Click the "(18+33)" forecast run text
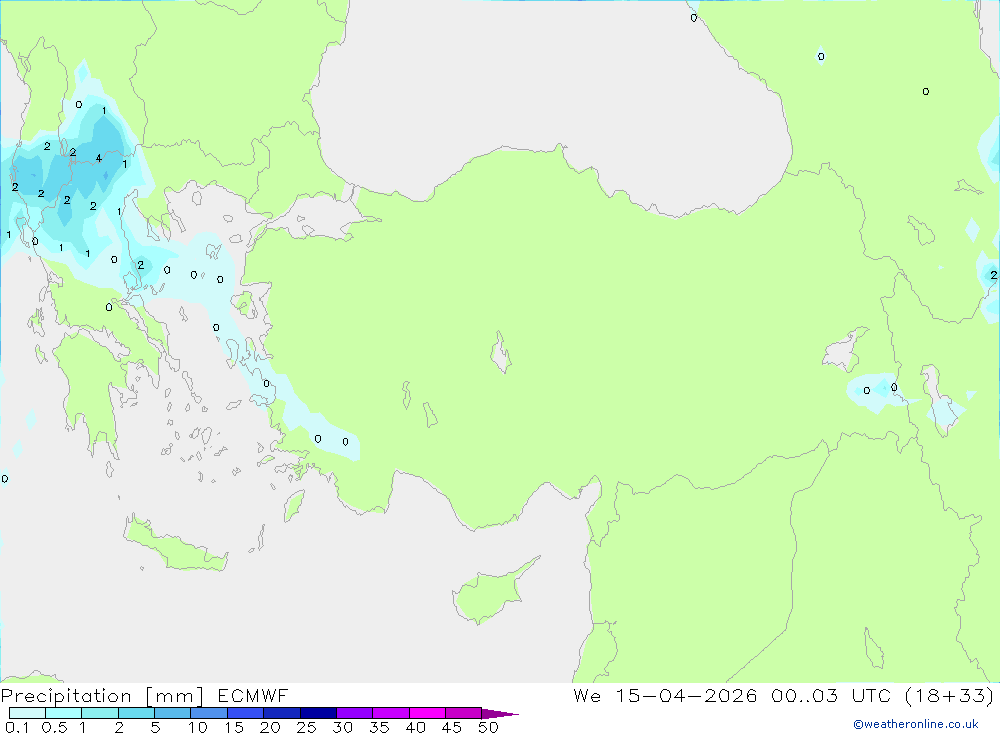The height and width of the screenshot is (733, 1000). point(950,695)
